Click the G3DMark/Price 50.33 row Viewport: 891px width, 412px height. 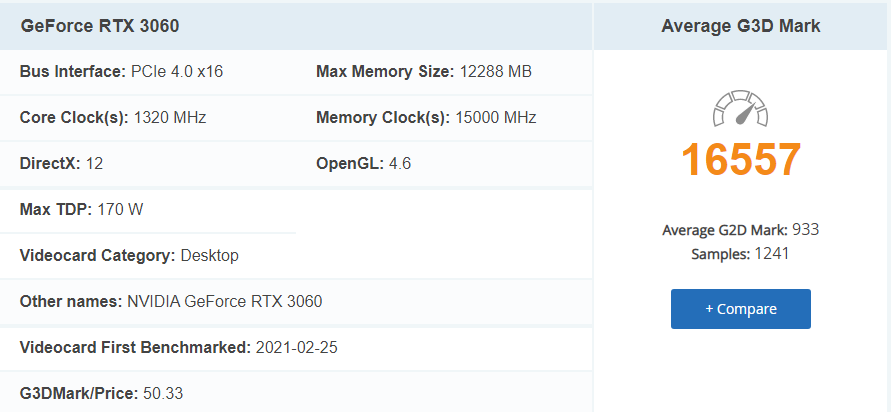pos(296,393)
